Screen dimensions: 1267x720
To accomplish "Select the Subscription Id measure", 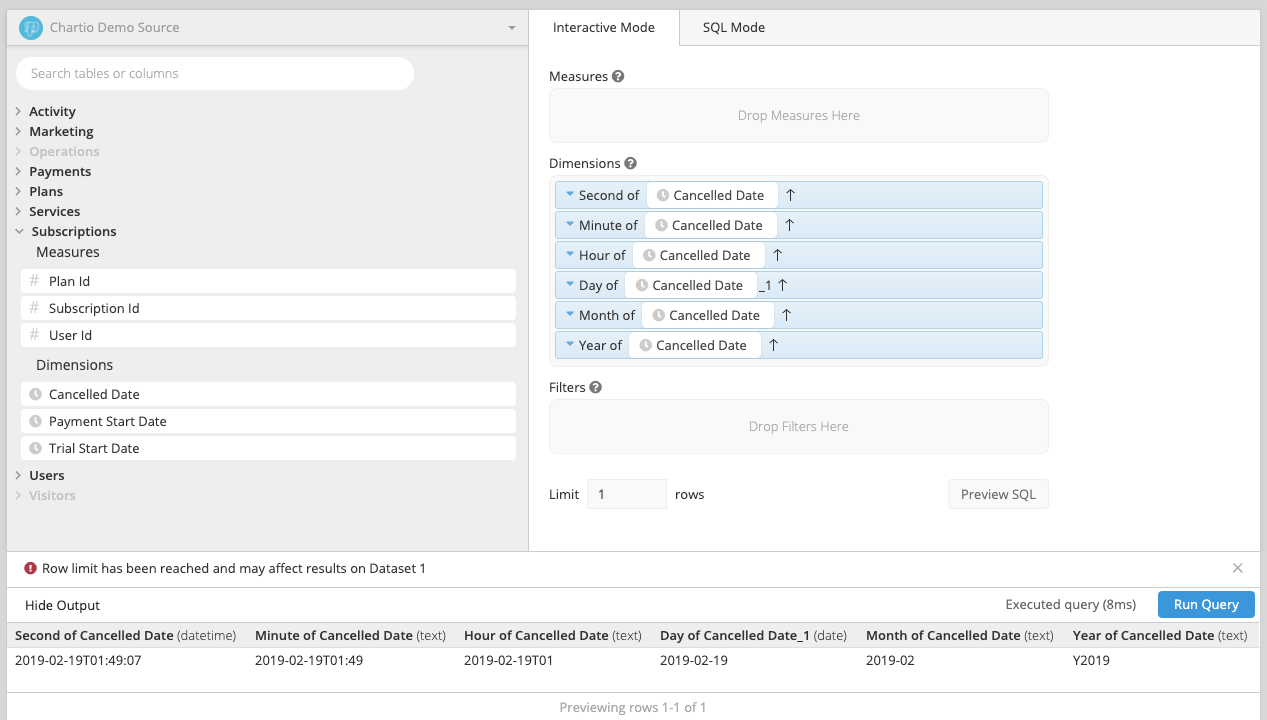I will coord(268,308).
